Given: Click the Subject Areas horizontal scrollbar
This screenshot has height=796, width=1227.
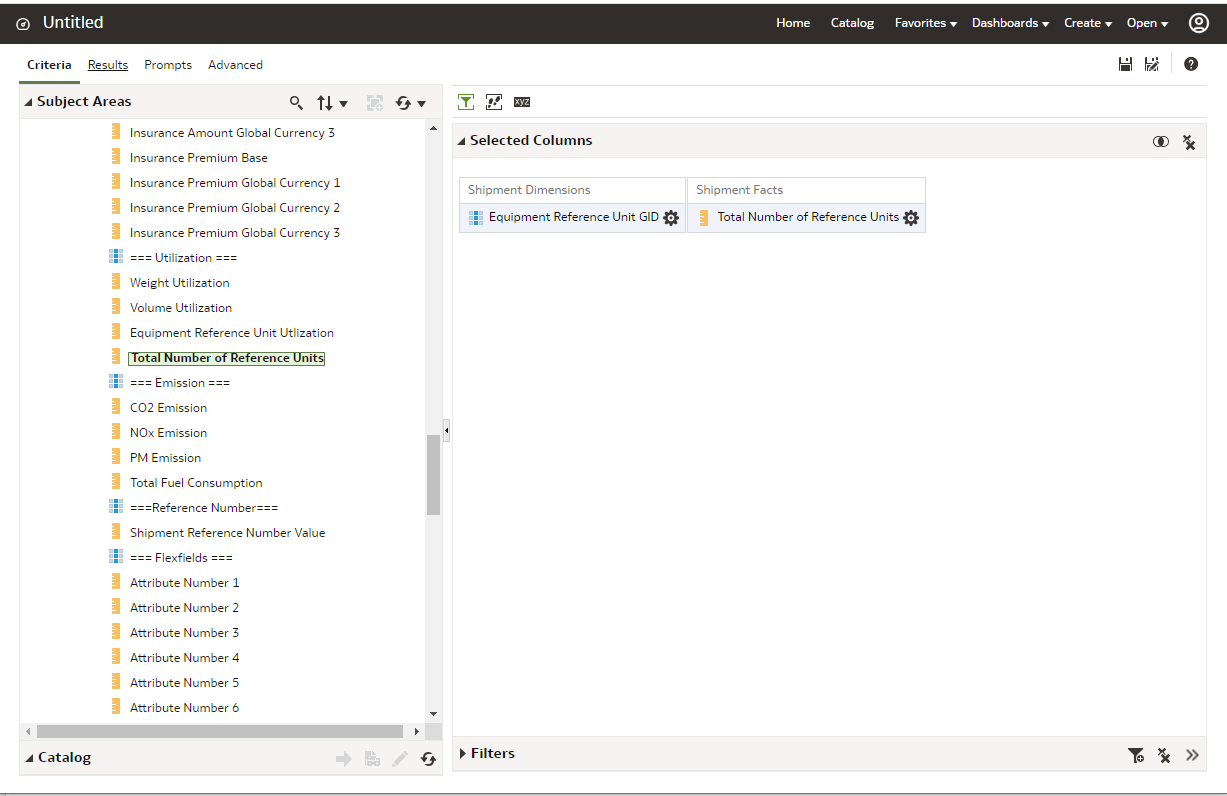Looking at the screenshot, I should (219, 732).
